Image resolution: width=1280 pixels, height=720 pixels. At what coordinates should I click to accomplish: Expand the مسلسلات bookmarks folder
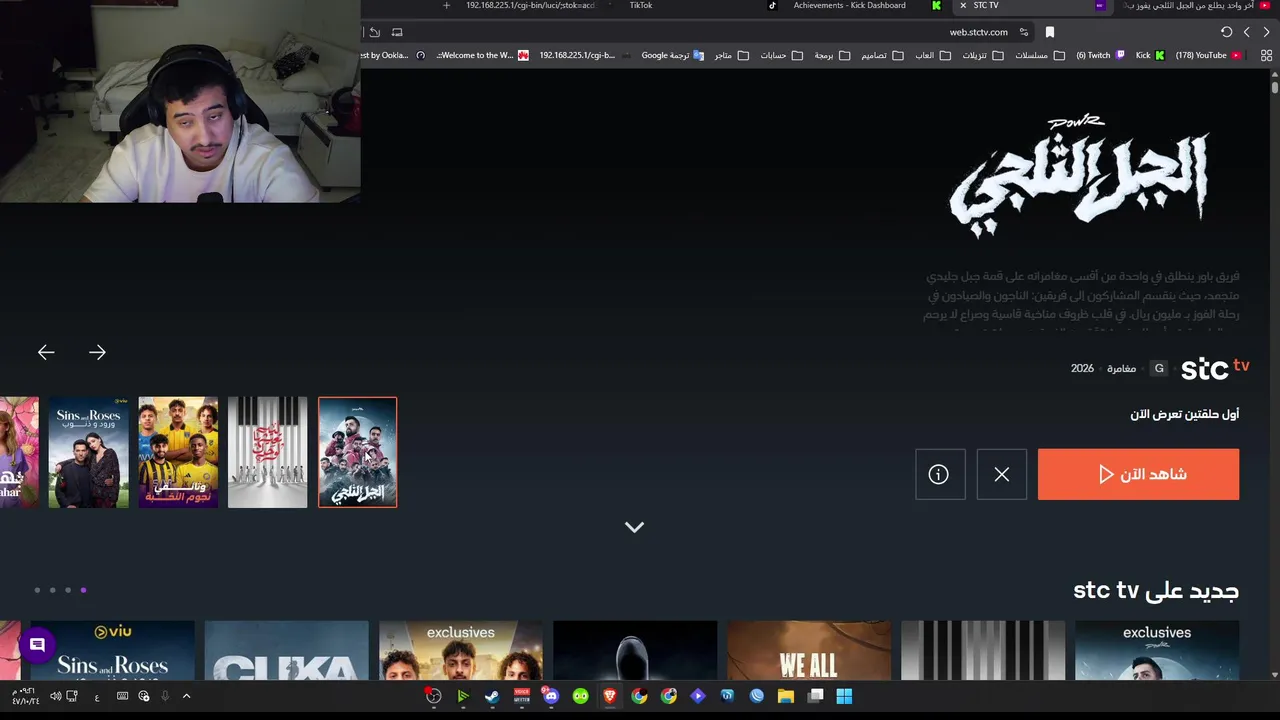(x=1038, y=55)
